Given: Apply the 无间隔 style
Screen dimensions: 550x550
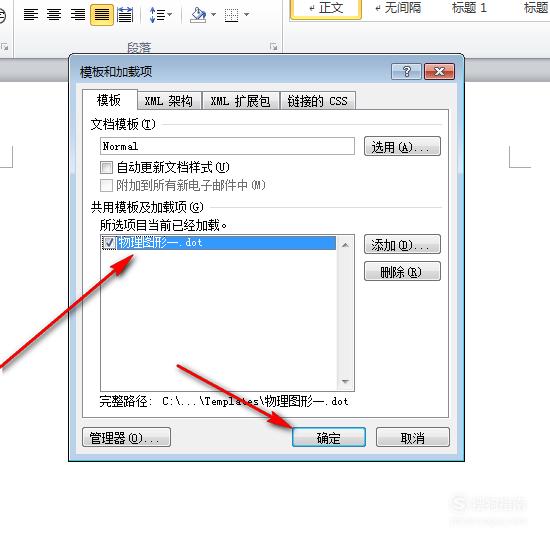Looking at the screenshot, I should (x=398, y=8).
